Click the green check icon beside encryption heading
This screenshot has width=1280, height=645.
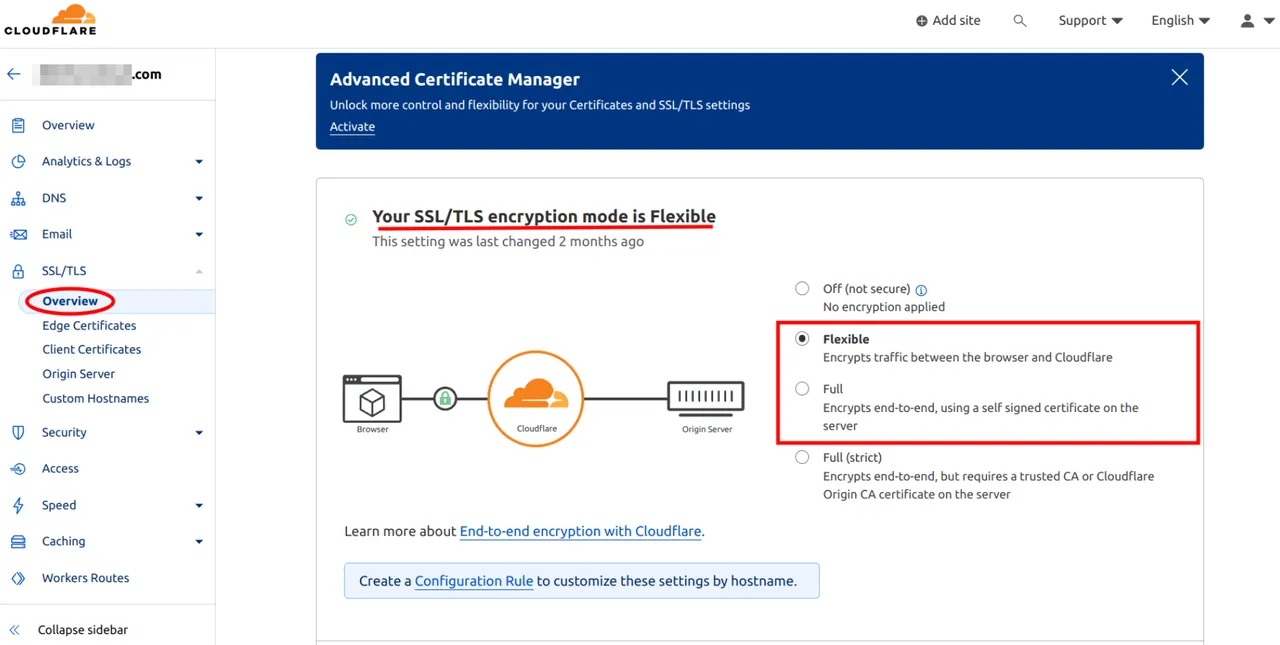(x=351, y=219)
